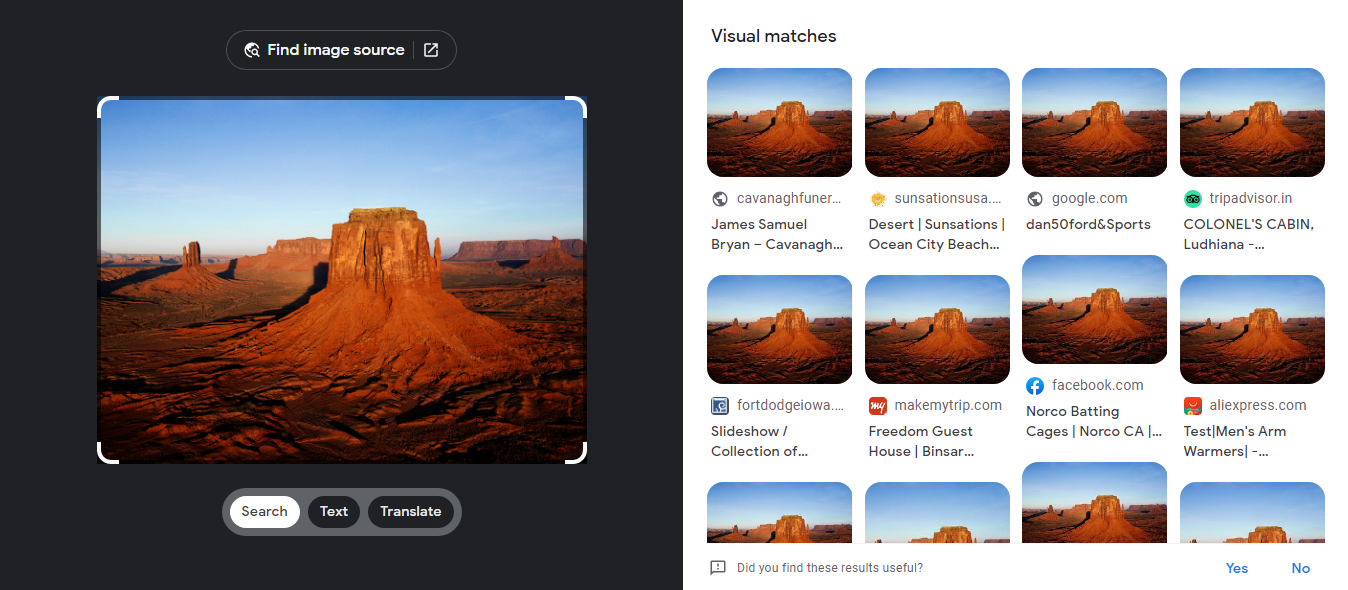This screenshot has width=1348, height=590.
Task: Open the fortdodgeiowa thumbnail result
Action: tap(779, 329)
